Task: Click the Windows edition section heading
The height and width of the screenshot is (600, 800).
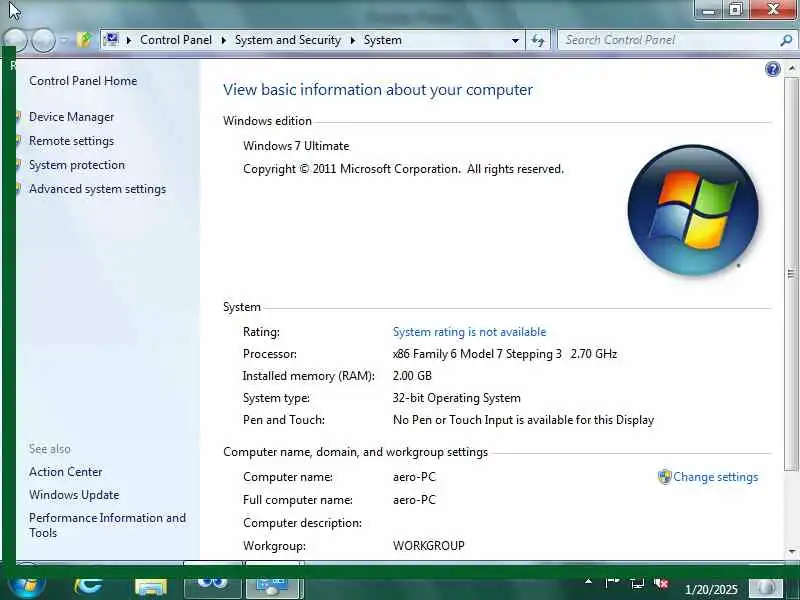Action: tap(267, 121)
